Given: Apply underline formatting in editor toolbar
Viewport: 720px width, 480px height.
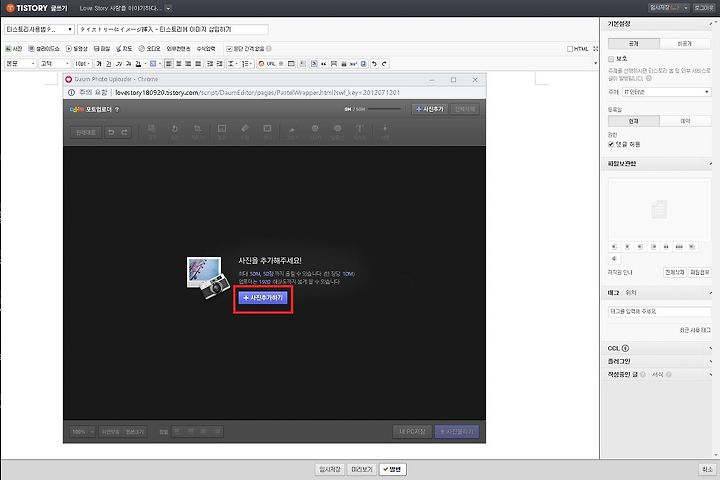Looking at the screenshot, I should (109, 64).
